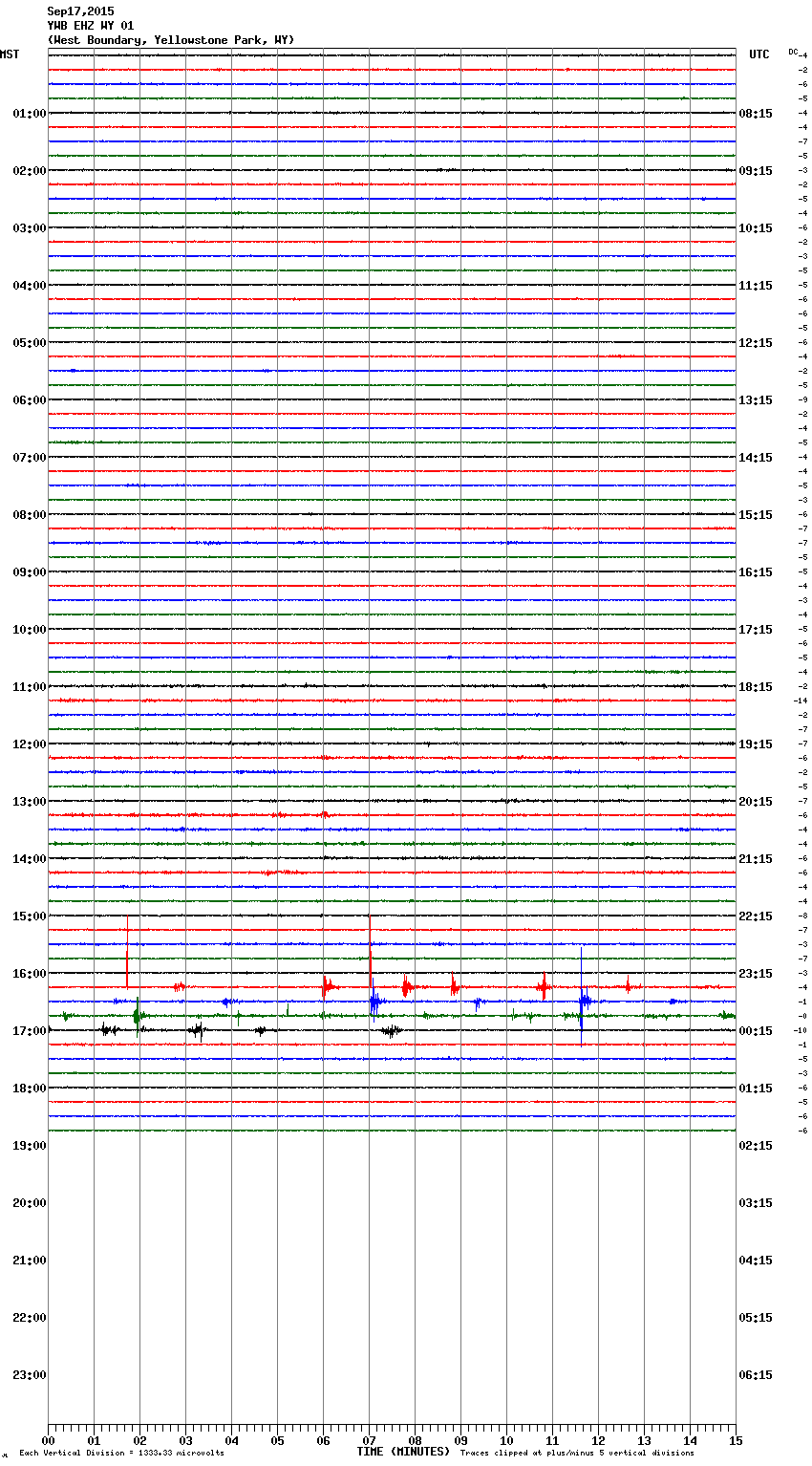Click the TIME (MINUTES) axis title
The height and width of the screenshot is (1466, 812).
pyautogui.click(x=403, y=1452)
